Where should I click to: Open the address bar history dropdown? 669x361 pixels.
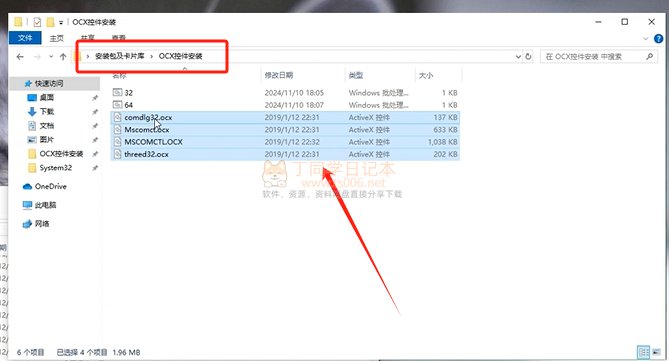pos(518,56)
